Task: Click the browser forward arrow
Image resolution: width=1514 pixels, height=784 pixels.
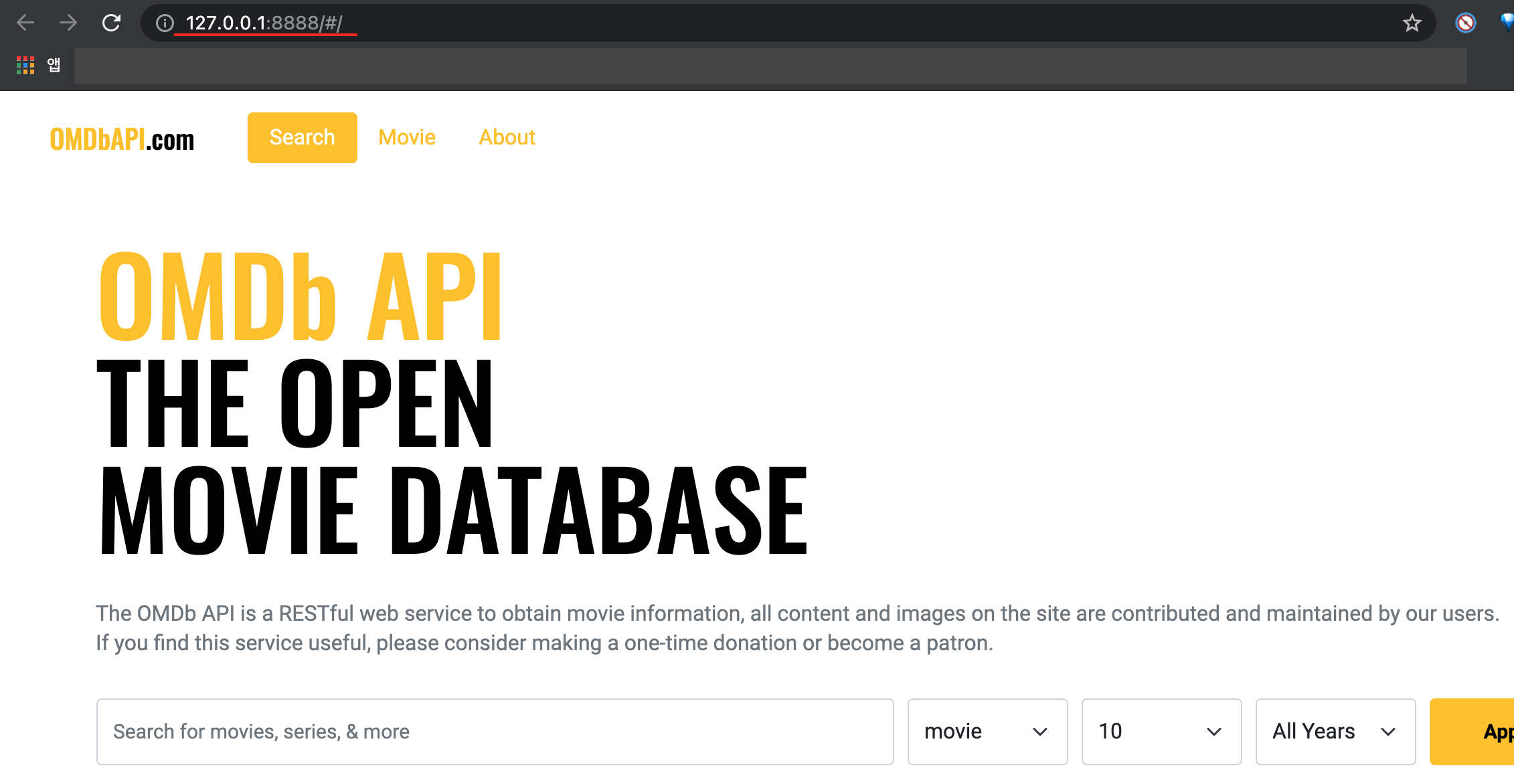Action: [x=68, y=23]
